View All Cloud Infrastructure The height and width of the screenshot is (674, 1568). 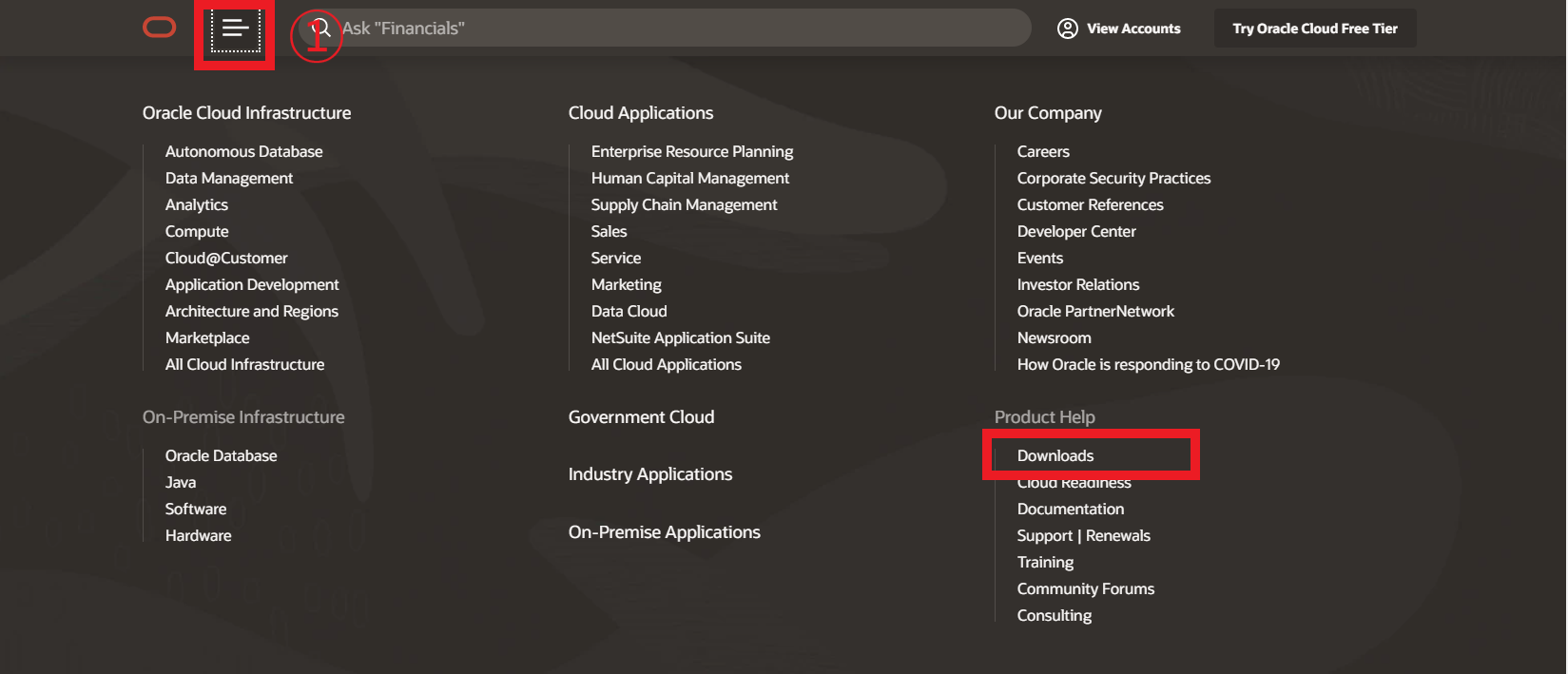pyautogui.click(x=244, y=364)
